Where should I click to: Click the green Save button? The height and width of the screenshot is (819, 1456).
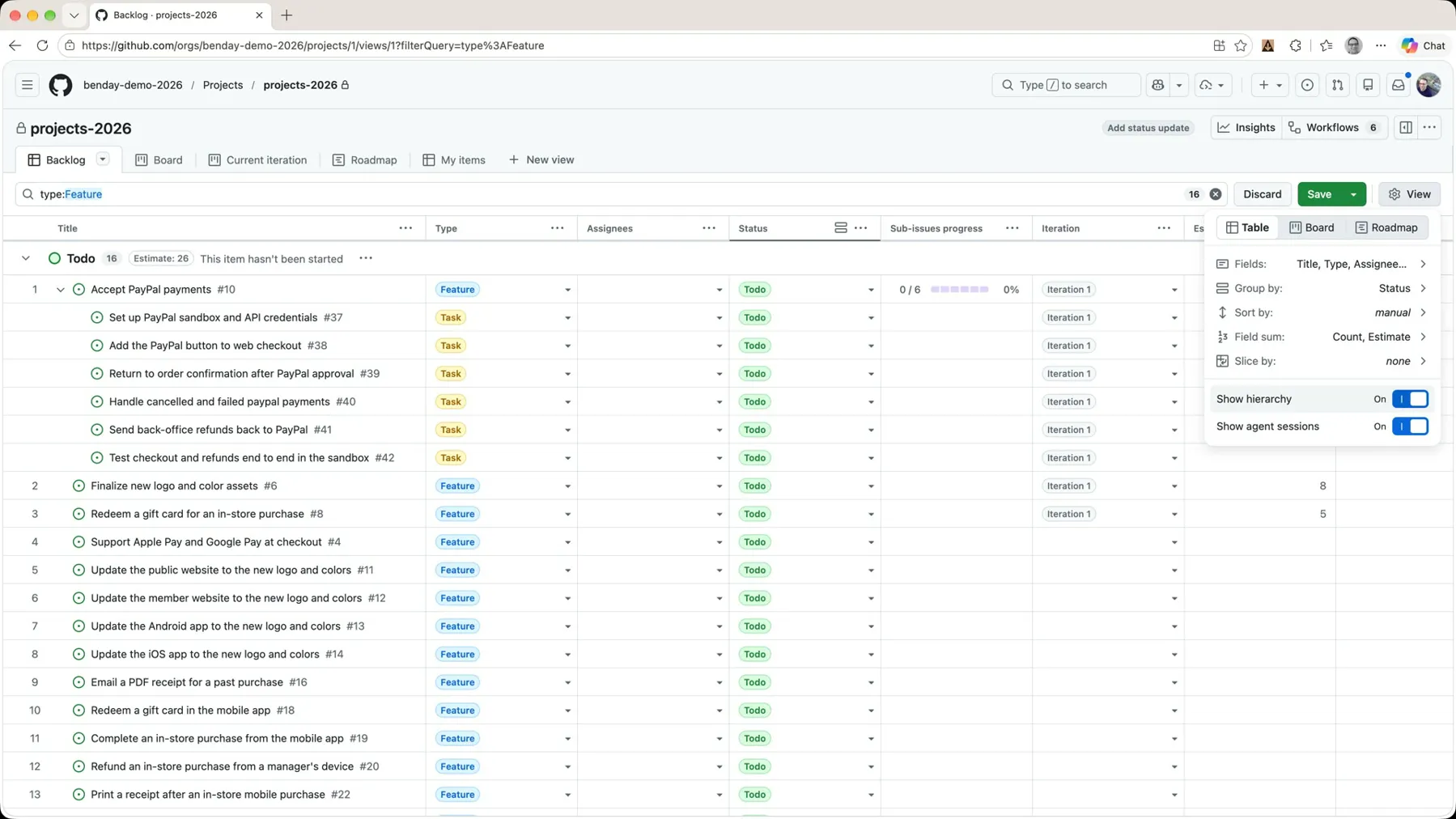coord(1319,194)
